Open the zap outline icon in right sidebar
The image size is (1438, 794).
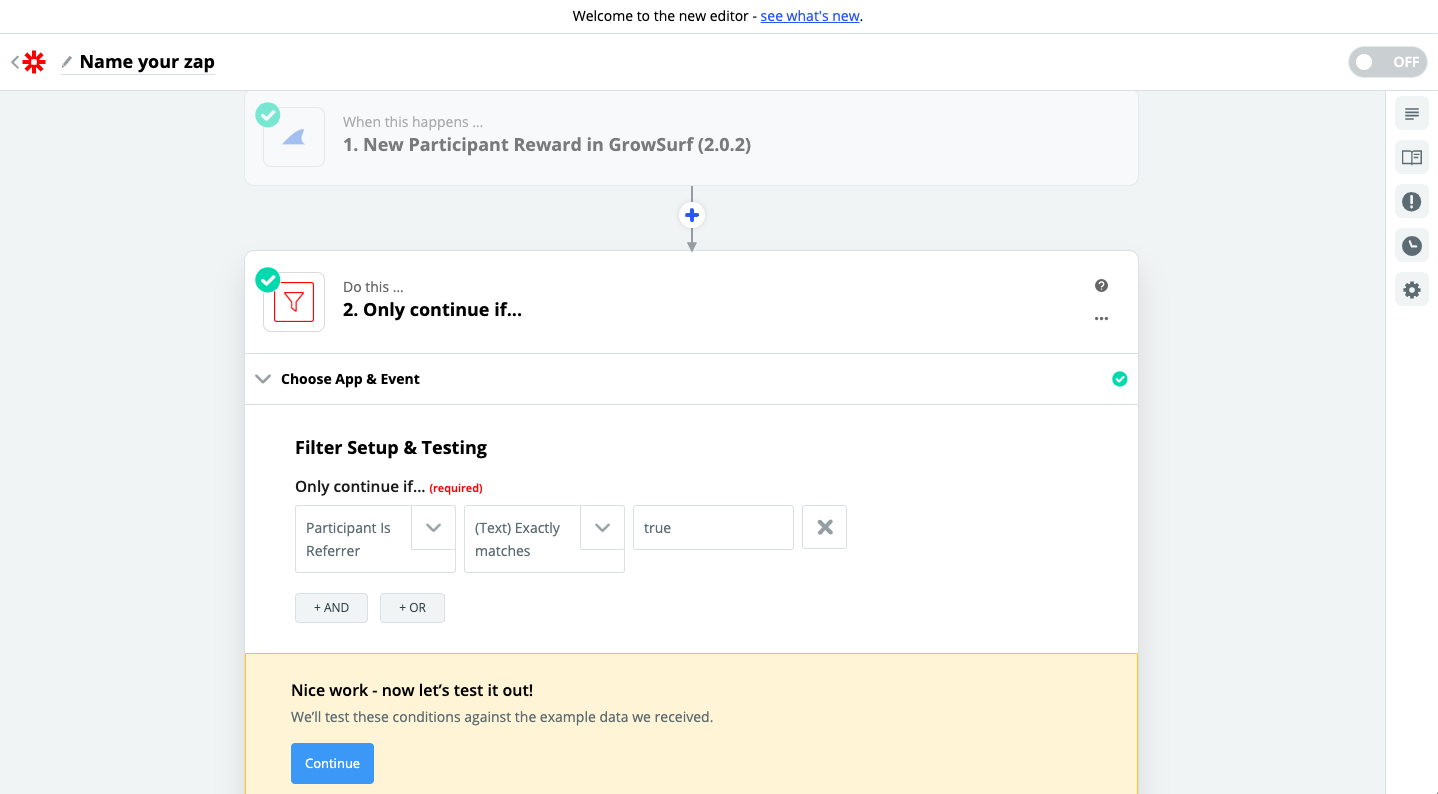(1412, 114)
